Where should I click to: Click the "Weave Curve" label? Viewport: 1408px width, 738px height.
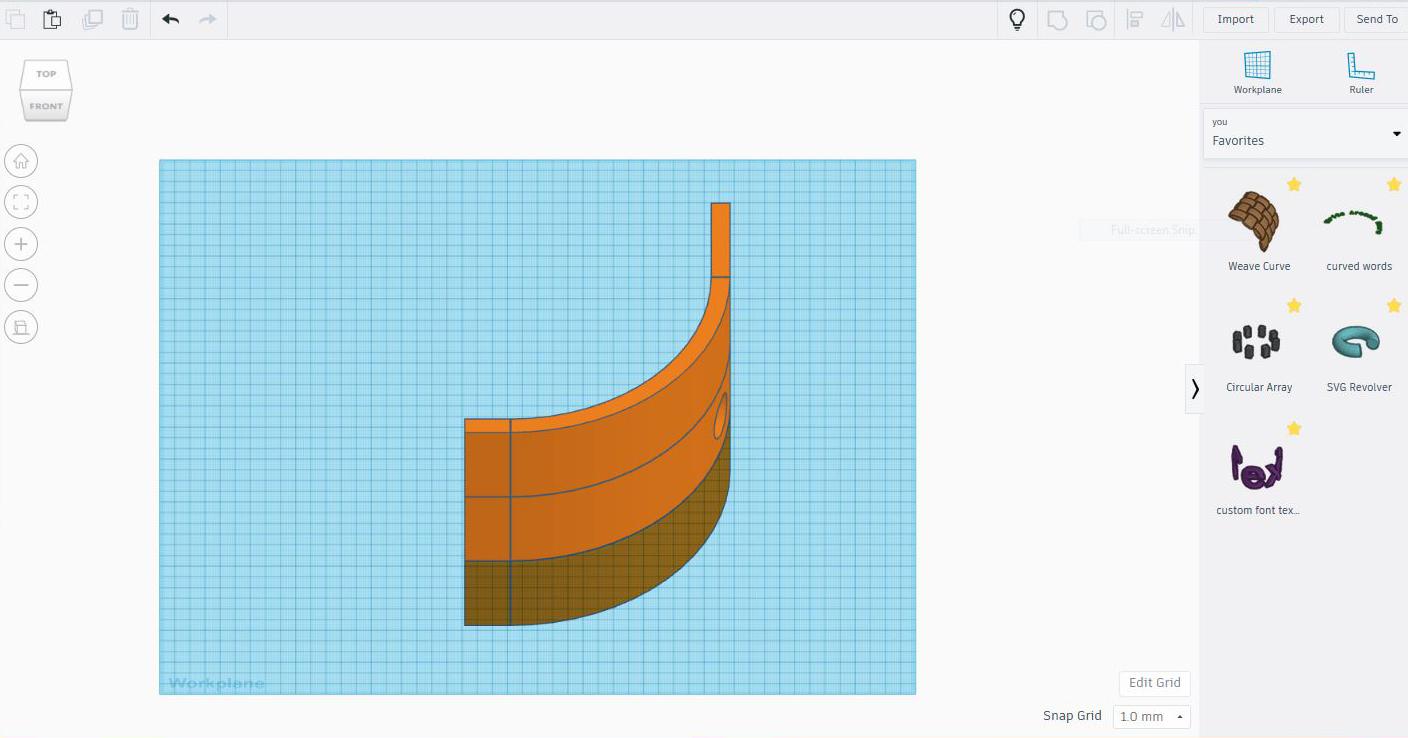click(x=1259, y=266)
